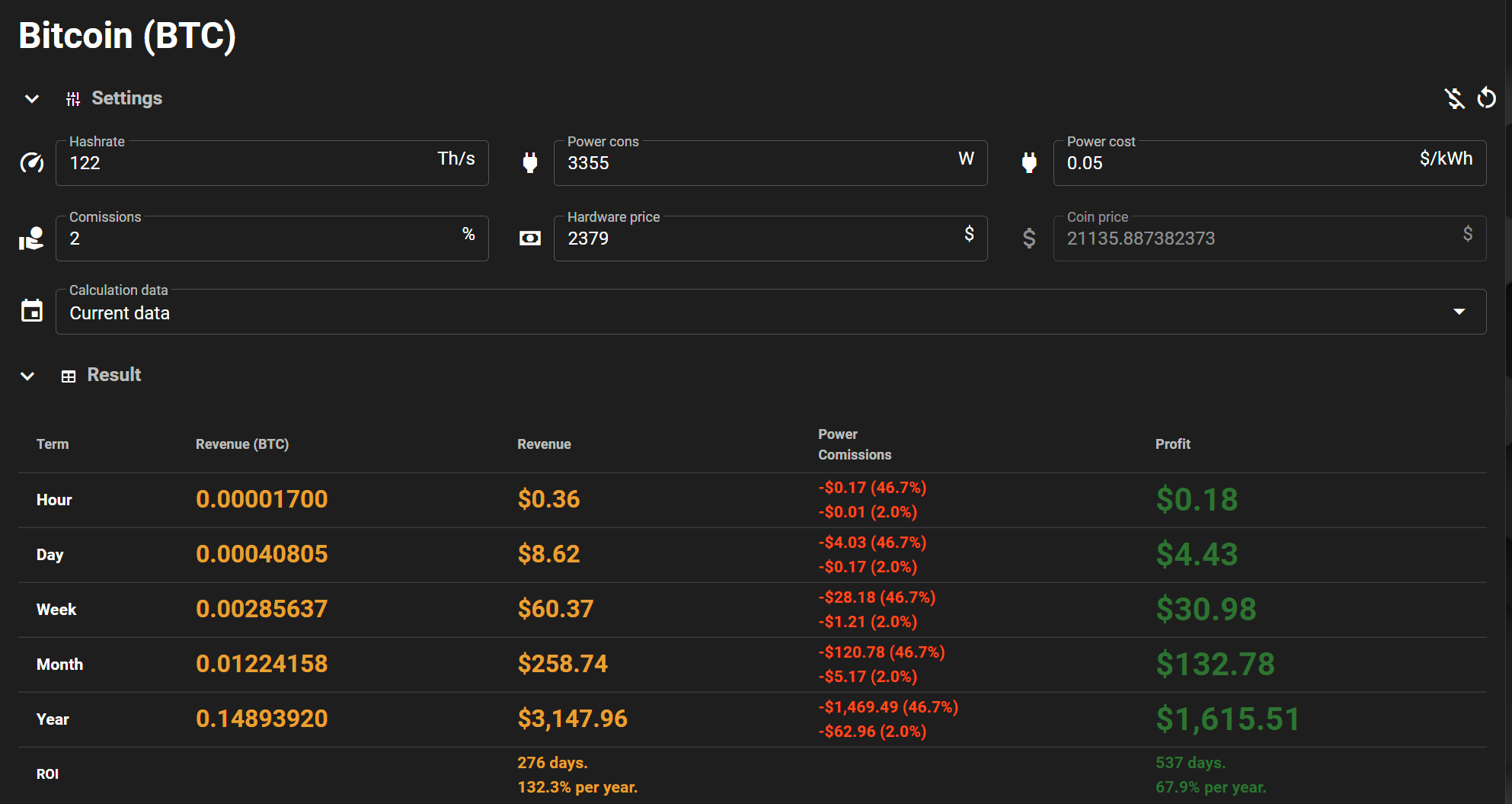
Task: Click daily BTC revenue 0.00040805
Action: (262, 554)
